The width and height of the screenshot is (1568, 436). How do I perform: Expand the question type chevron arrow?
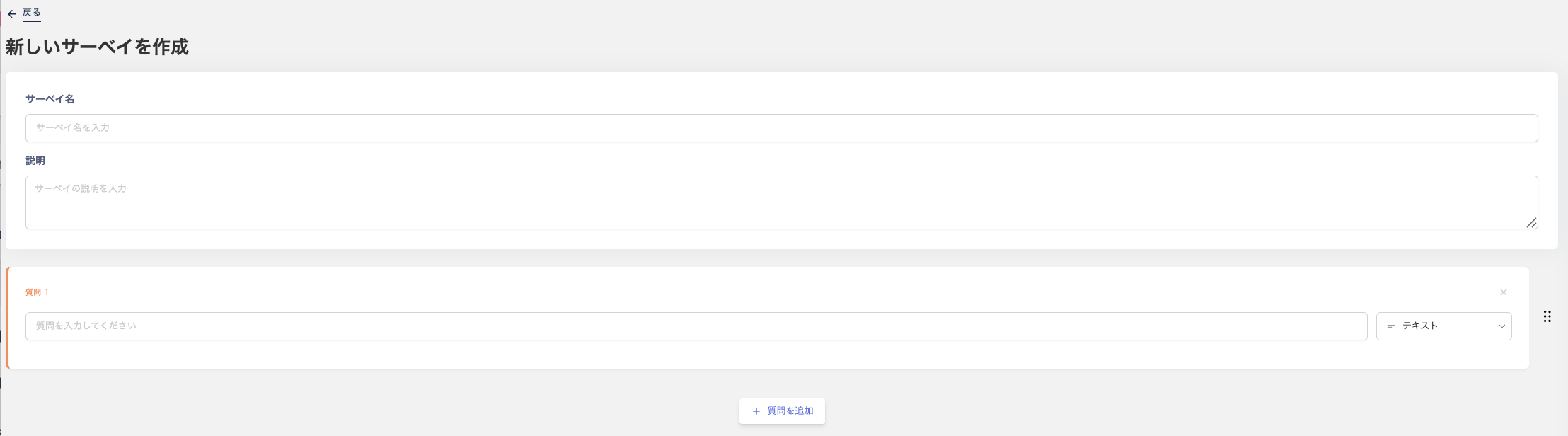[x=1501, y=326]
